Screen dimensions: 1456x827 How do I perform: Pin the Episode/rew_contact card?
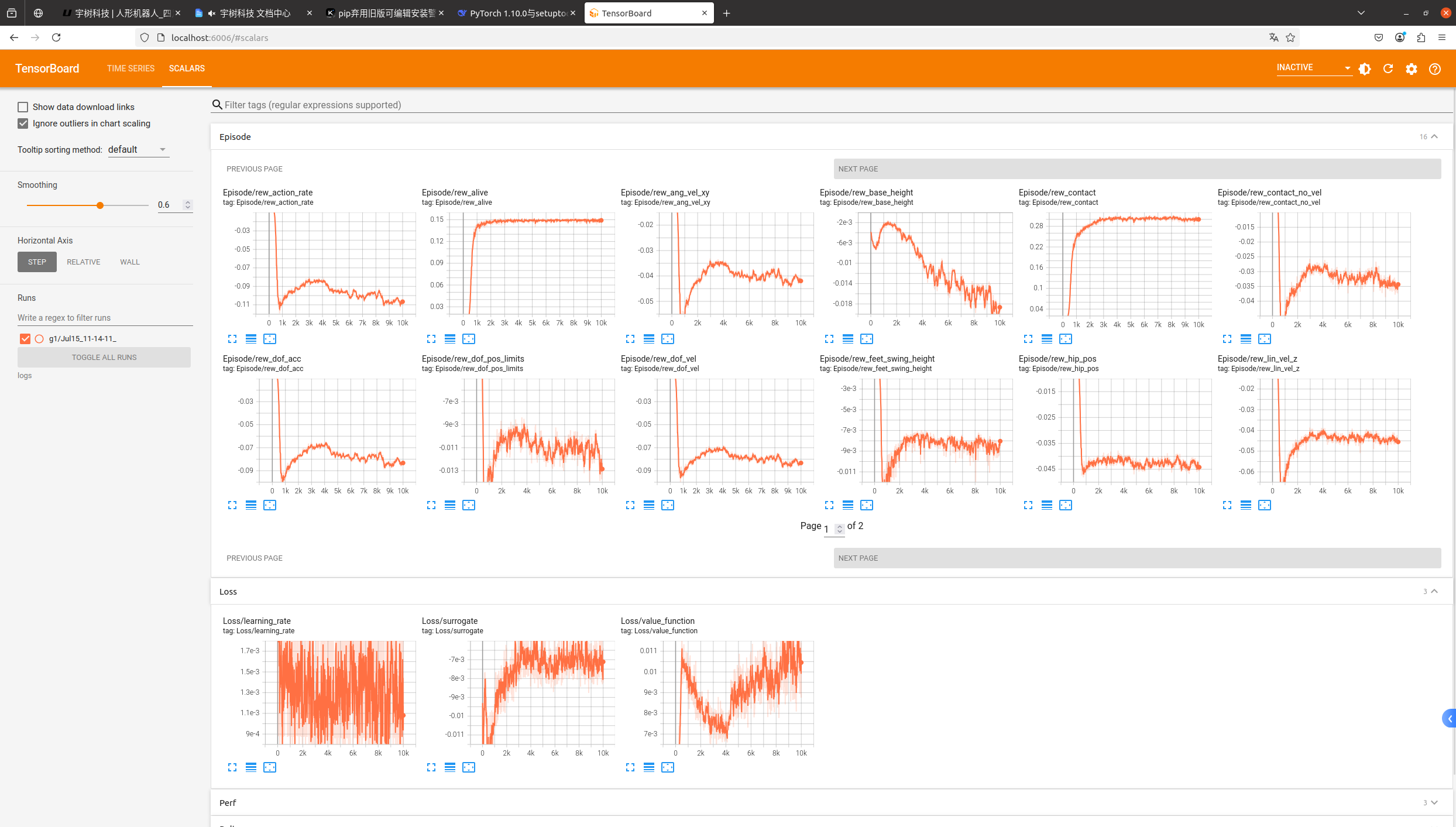tap(1066, 339)
